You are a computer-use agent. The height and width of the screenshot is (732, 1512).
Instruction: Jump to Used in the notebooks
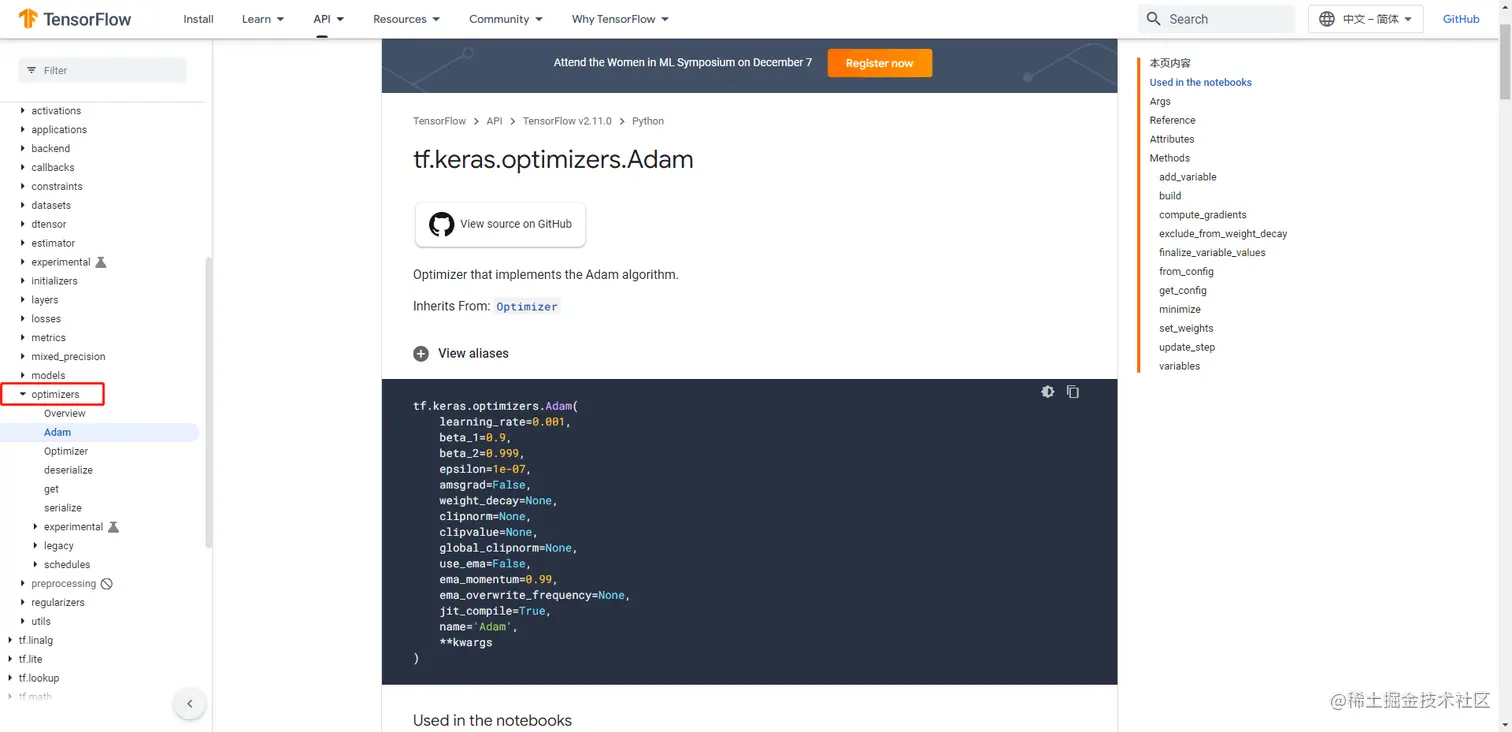tap(1200, 83)
